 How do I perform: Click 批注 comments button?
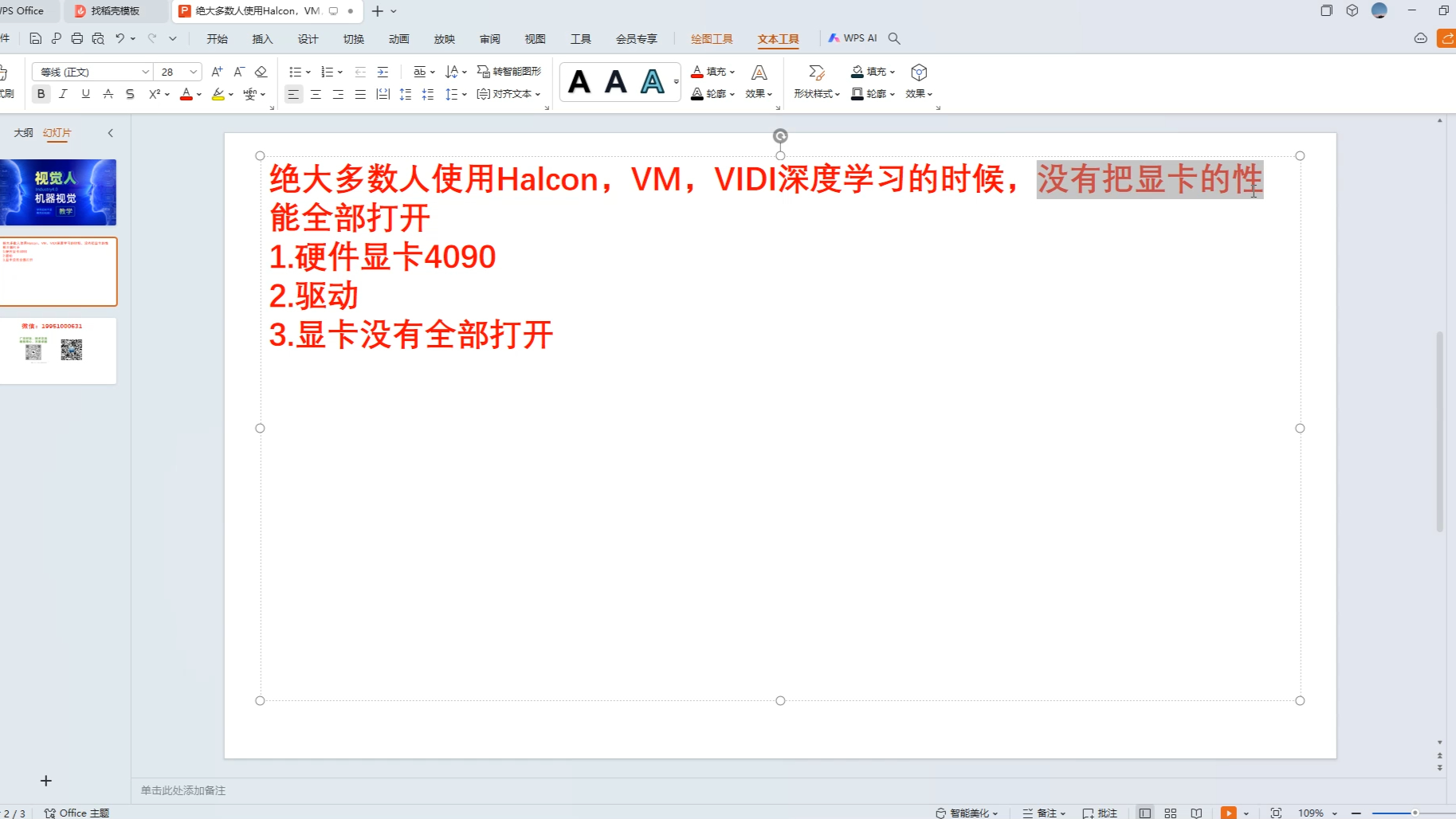coord(1100,813)
